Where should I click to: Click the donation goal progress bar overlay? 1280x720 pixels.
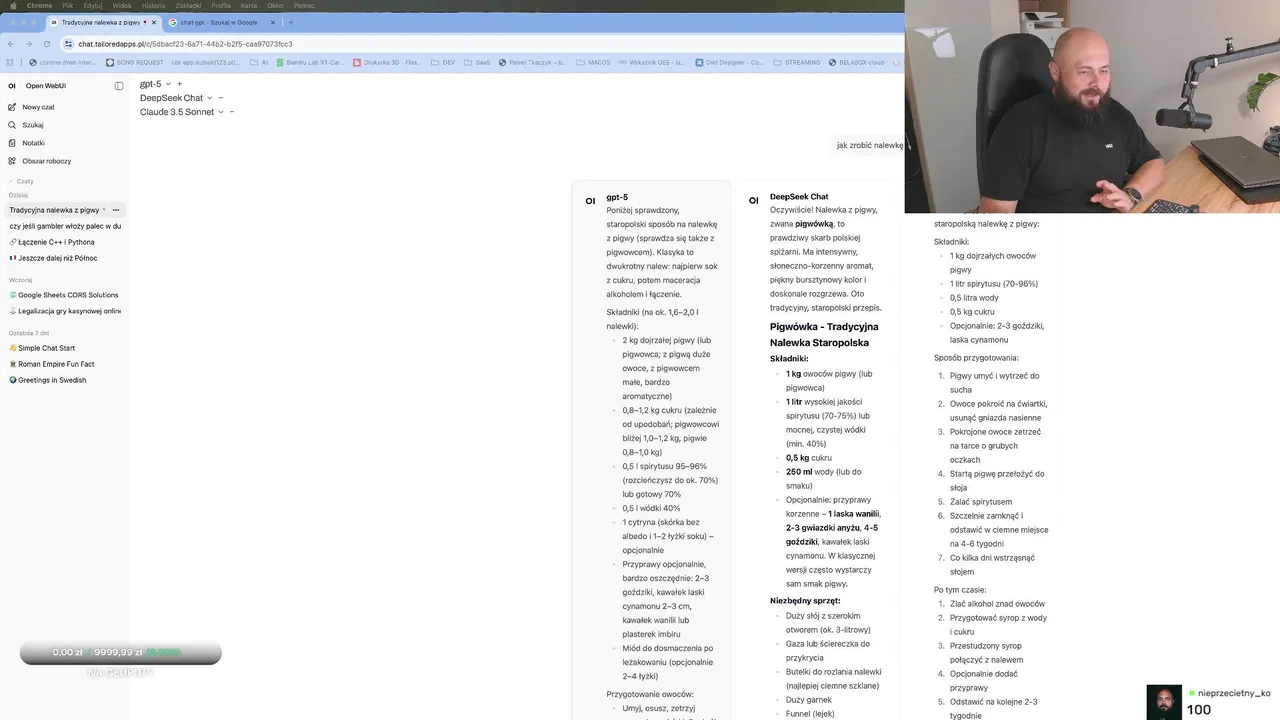coord(120,653)
